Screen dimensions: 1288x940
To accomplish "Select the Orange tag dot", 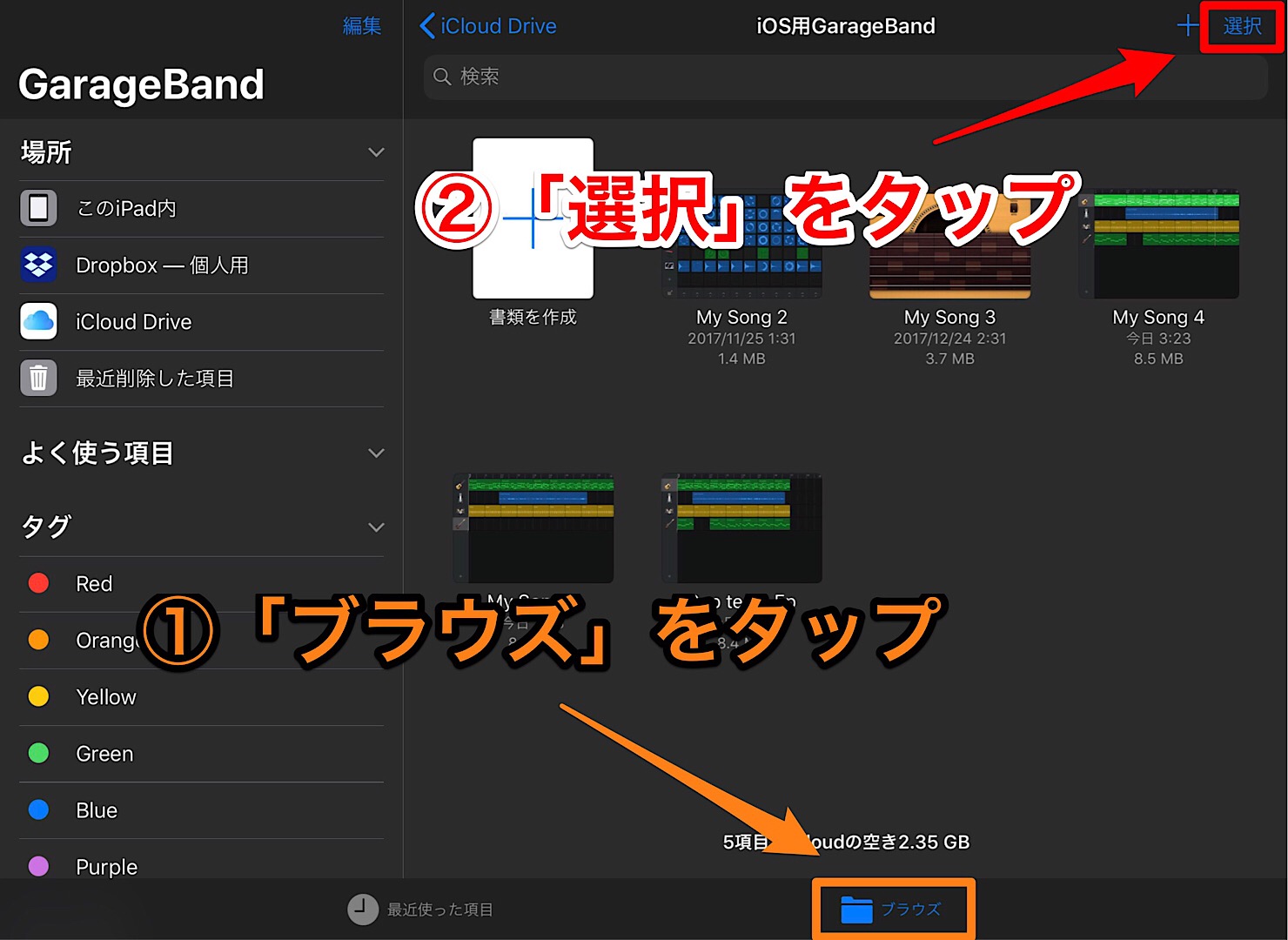I will tap(38, 640).
